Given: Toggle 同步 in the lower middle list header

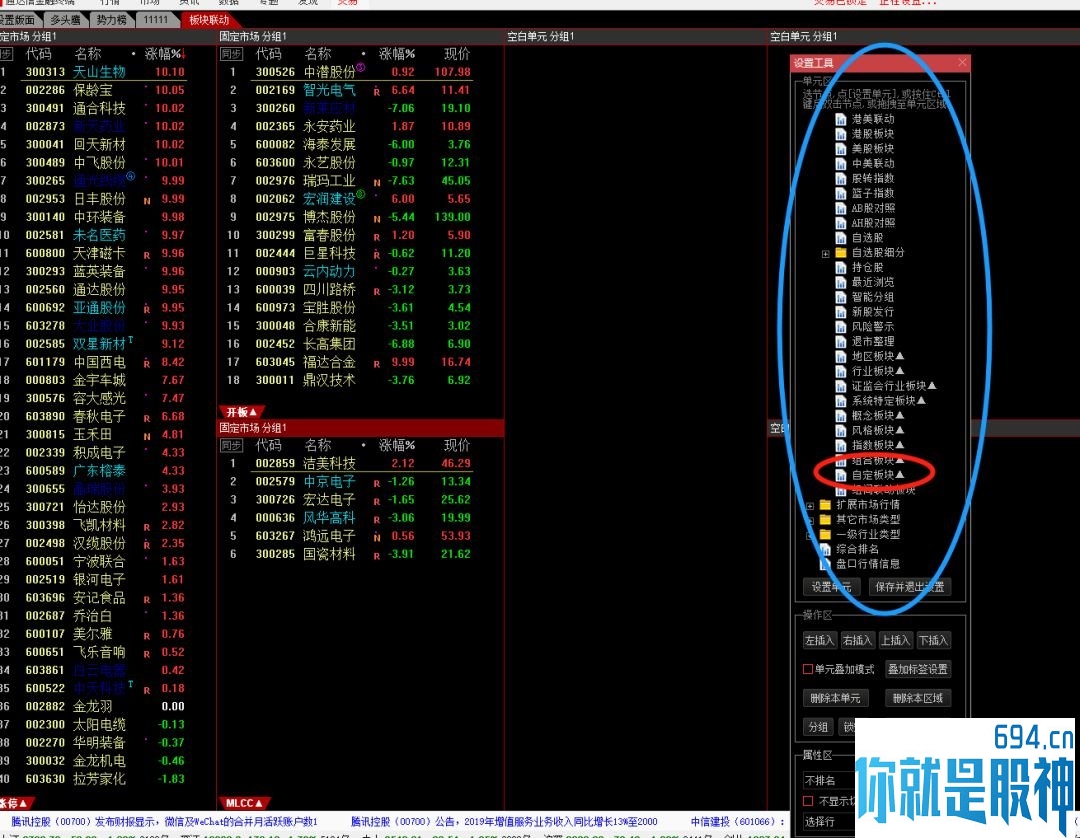Looking at the screenshot, I should click(231, 446).
